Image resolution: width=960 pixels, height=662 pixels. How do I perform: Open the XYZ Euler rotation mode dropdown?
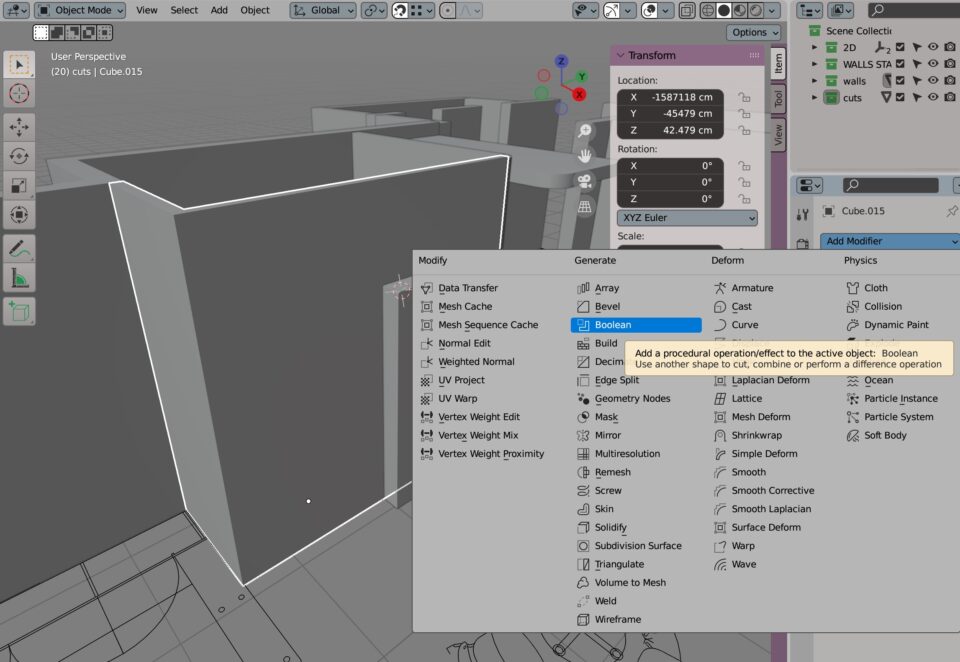[x=687, y=218]
